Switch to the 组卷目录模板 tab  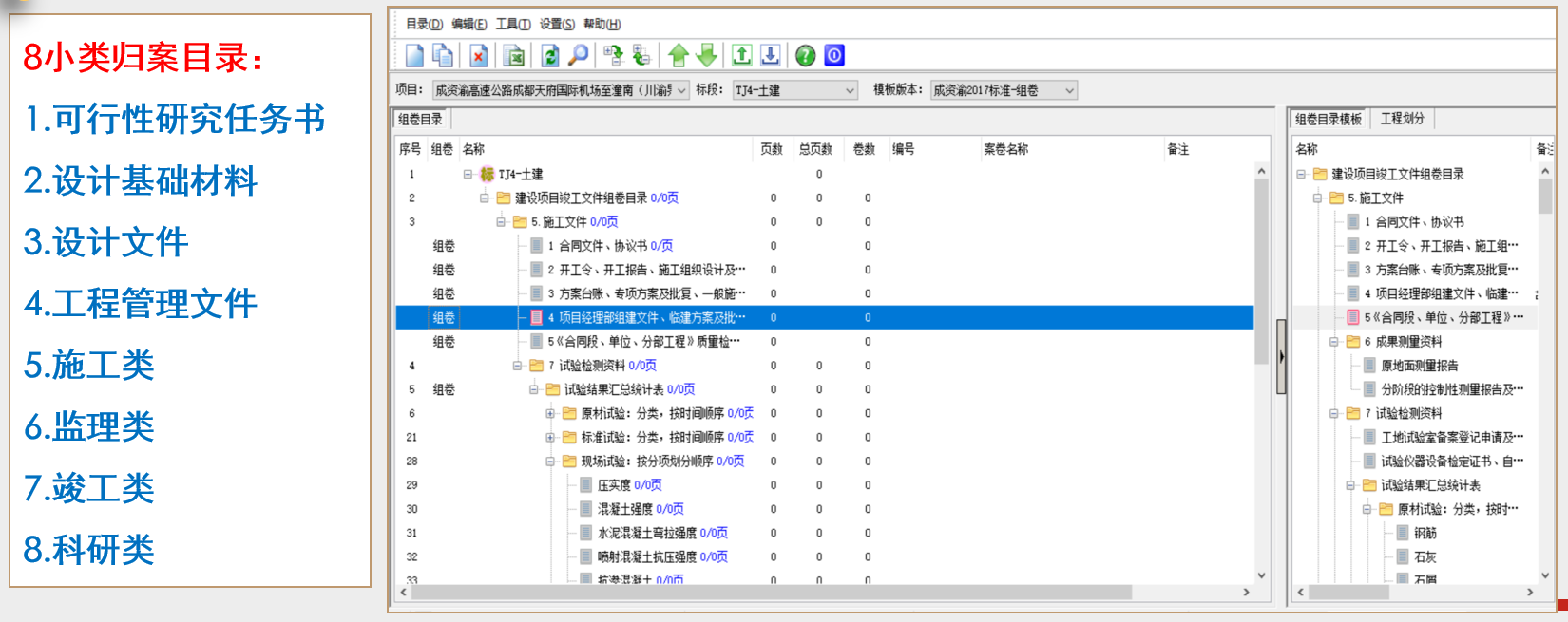pos(1329,119)
